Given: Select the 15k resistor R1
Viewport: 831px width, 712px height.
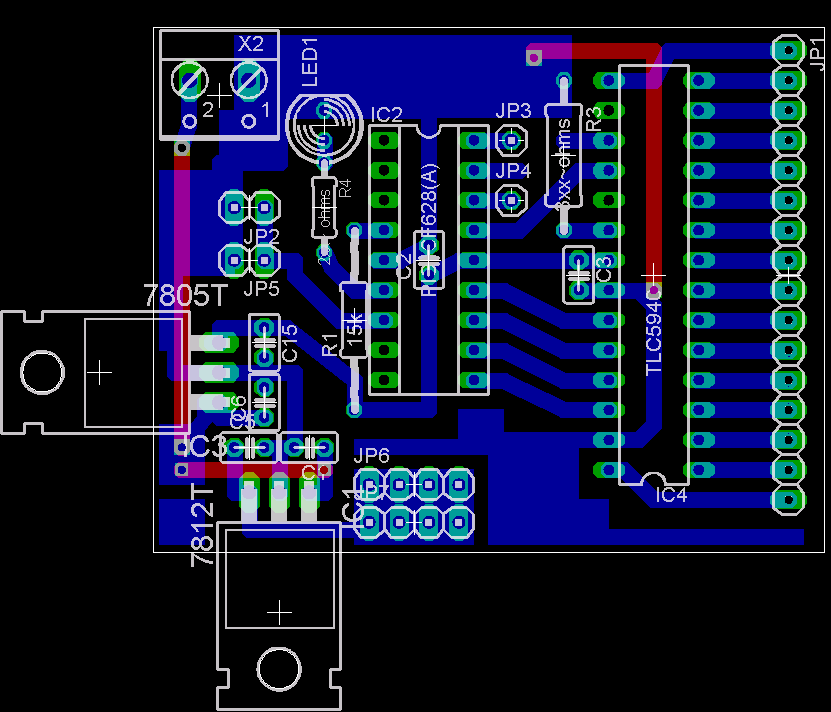Looking at the screenshot, I should point(354,320).
